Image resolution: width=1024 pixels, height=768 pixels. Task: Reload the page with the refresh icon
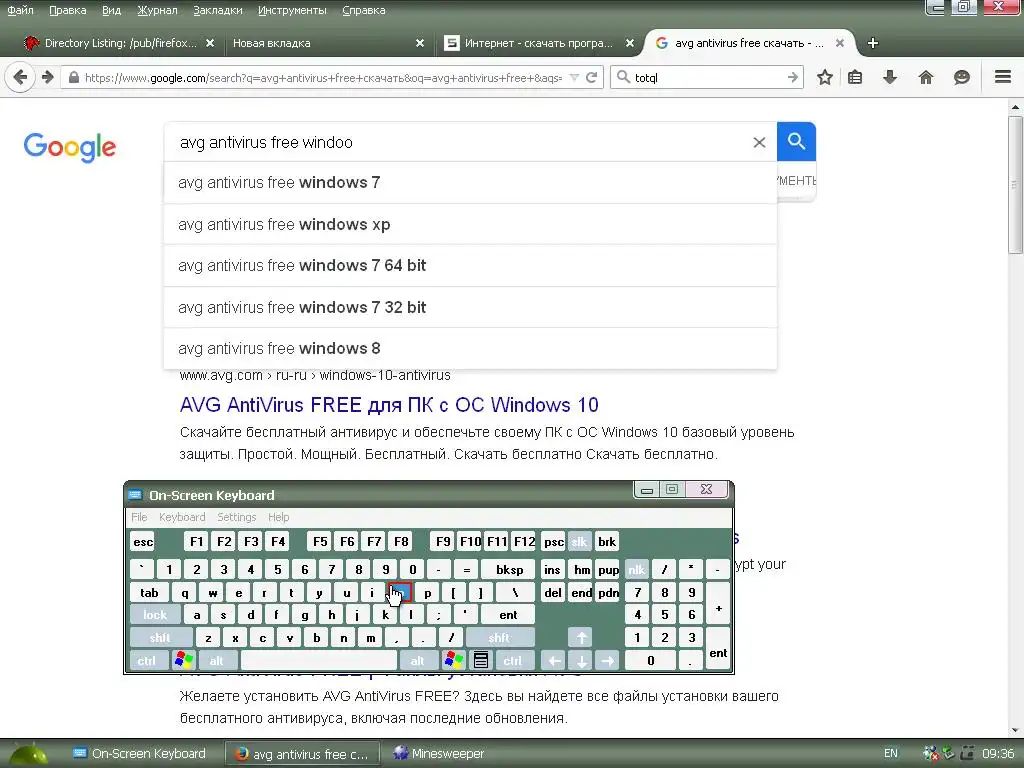(592, 77)
